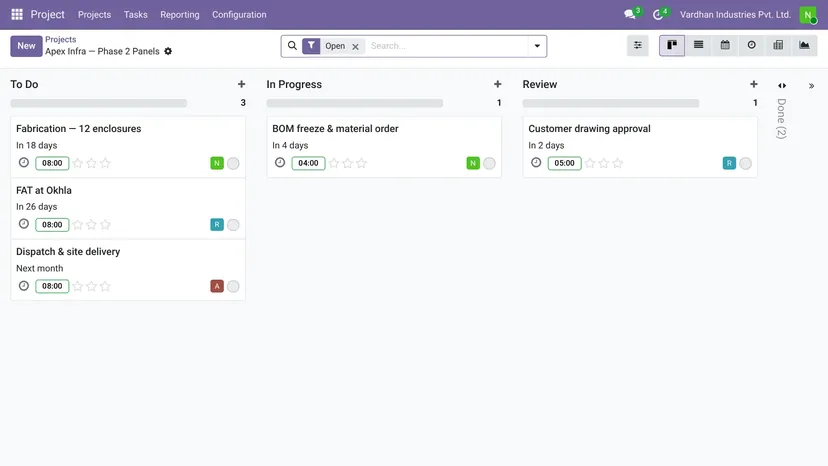Toggle state circle on FAT at Okhla
The image size is (828, 466).
233,225
